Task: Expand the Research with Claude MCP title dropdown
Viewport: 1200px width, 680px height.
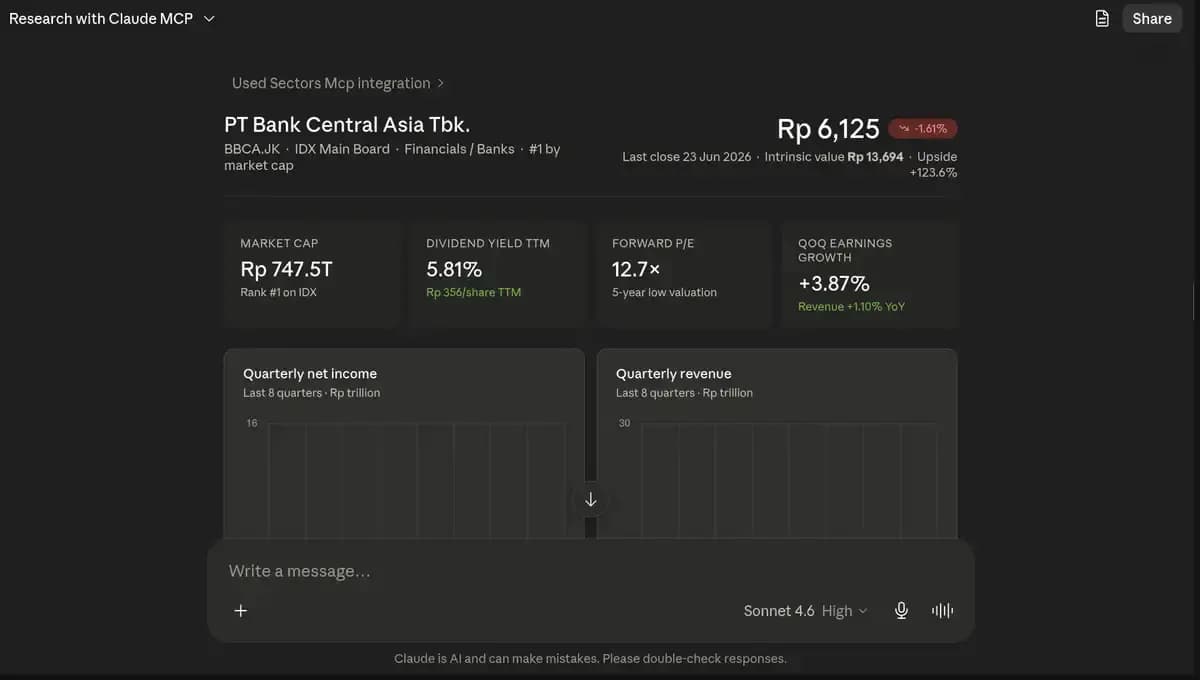Action: pos(112,18)
